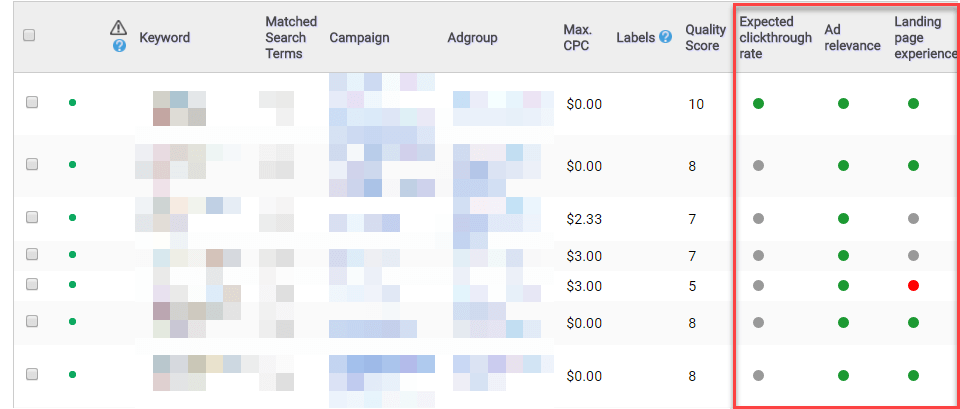Toggle the select-all checkbox in table header
The image size is (960, 409).
coord(30,36)
